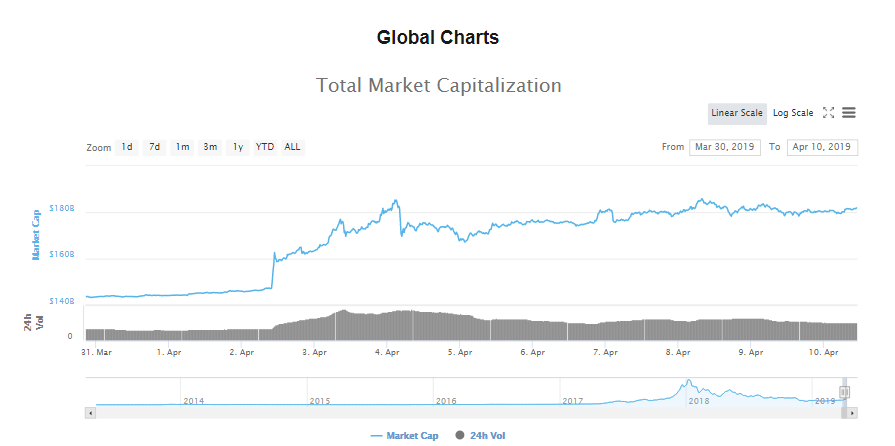The width and height of the screenshot is (895, 446).
Task: Edit the To date field
Action: 822,147
